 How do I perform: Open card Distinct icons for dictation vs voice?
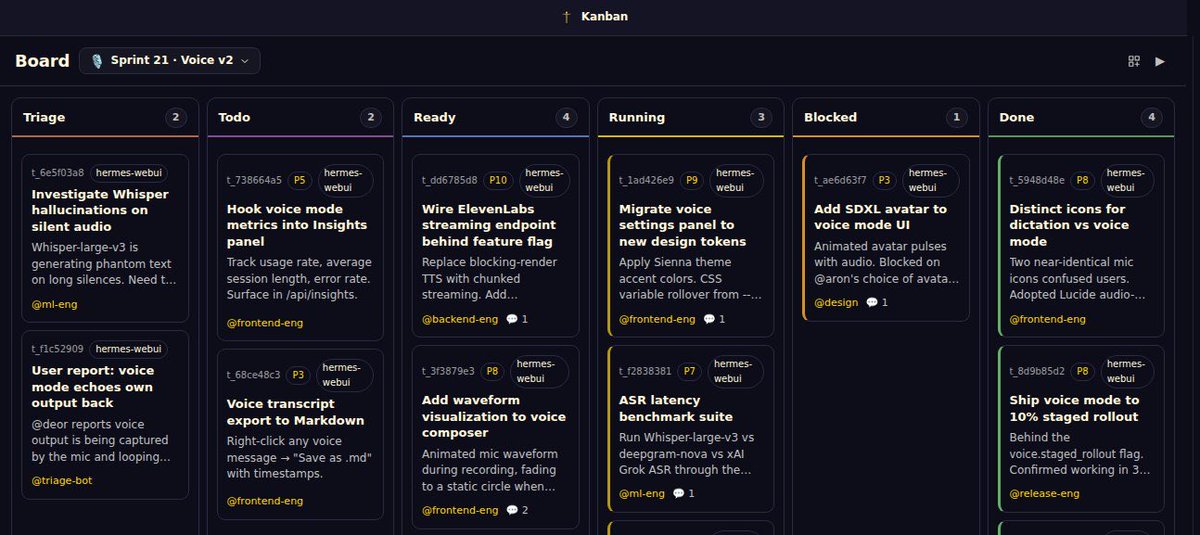1082,246
